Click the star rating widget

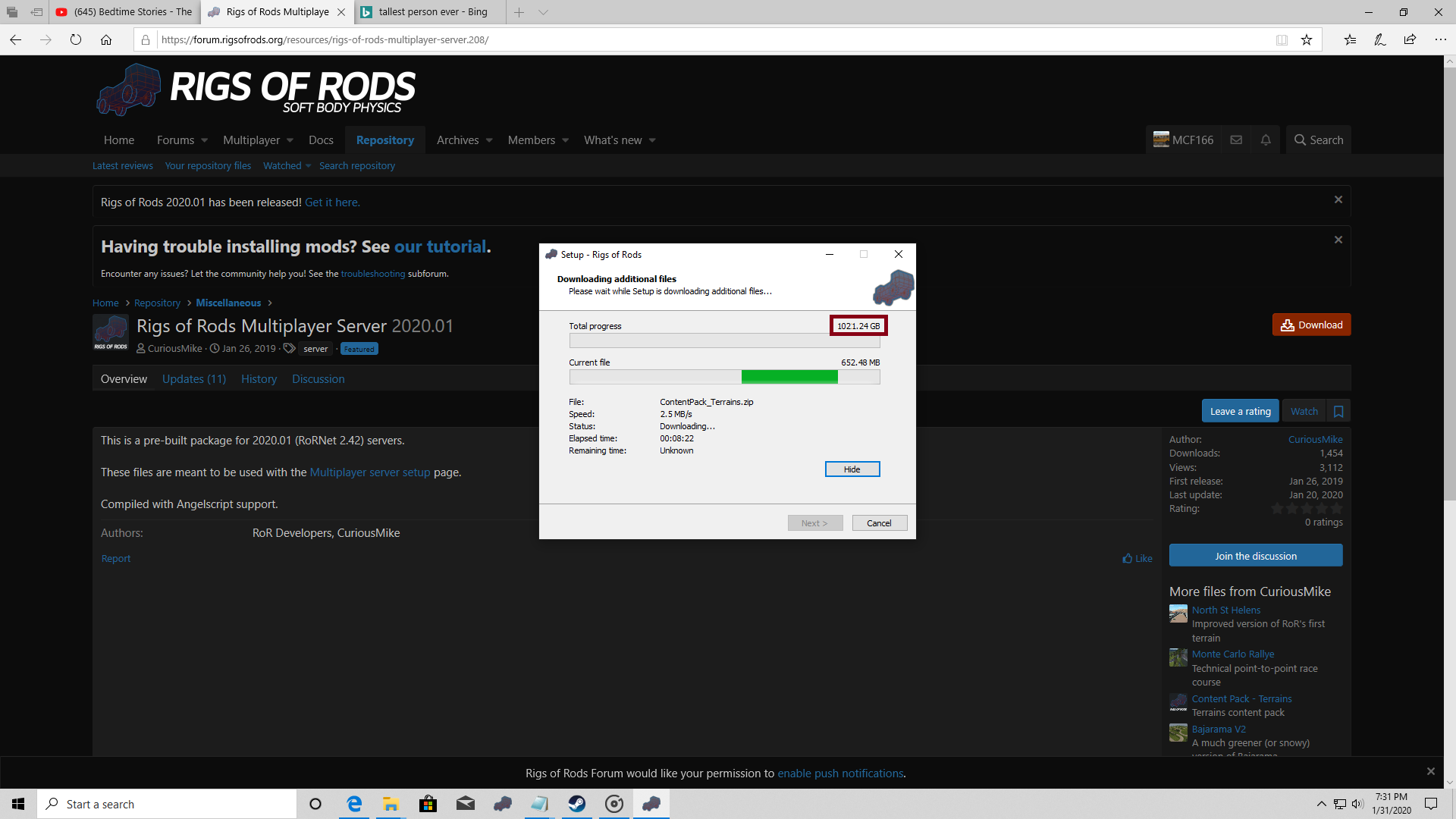coord(1307,509)
